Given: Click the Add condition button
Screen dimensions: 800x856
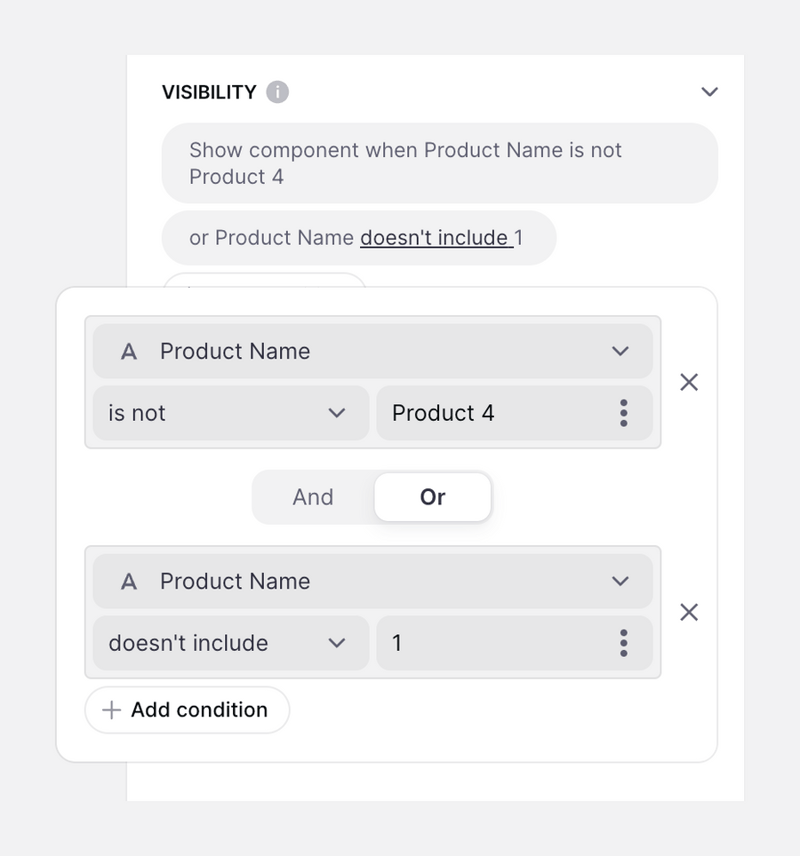Looking at the screenshot, I should (187, 710).
